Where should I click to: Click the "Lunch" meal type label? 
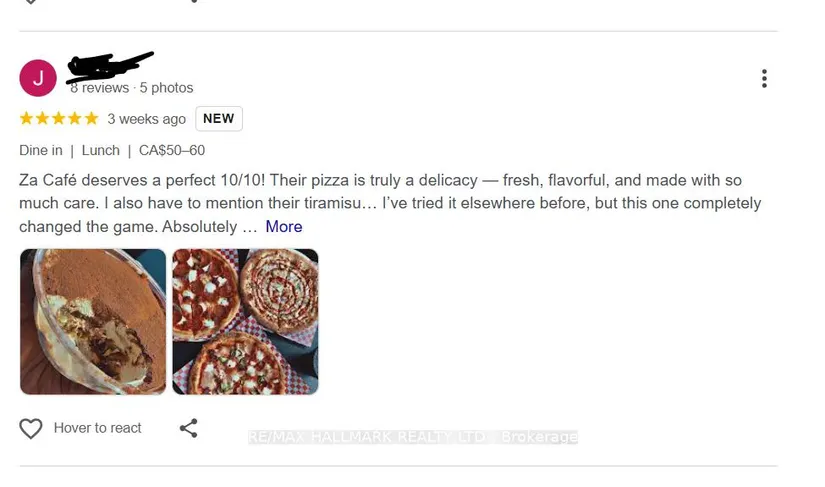click(x=100, y=150)
